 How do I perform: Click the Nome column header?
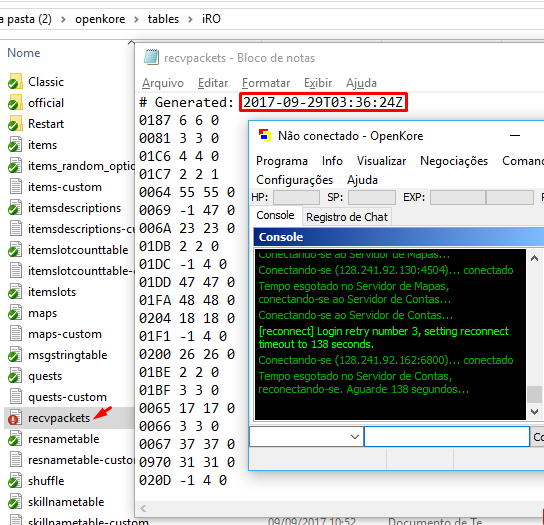(24, 53)
